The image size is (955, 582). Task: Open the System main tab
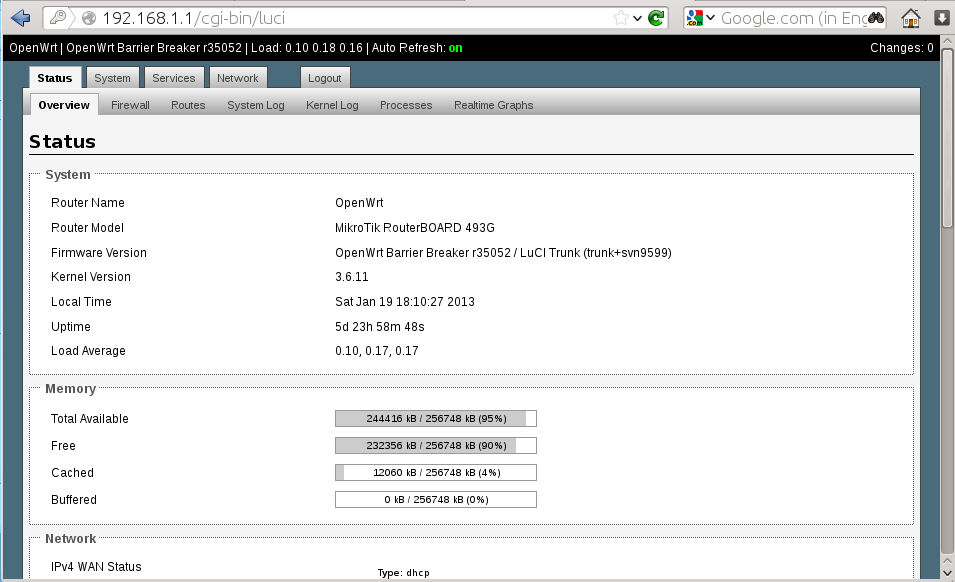(112, 78)
